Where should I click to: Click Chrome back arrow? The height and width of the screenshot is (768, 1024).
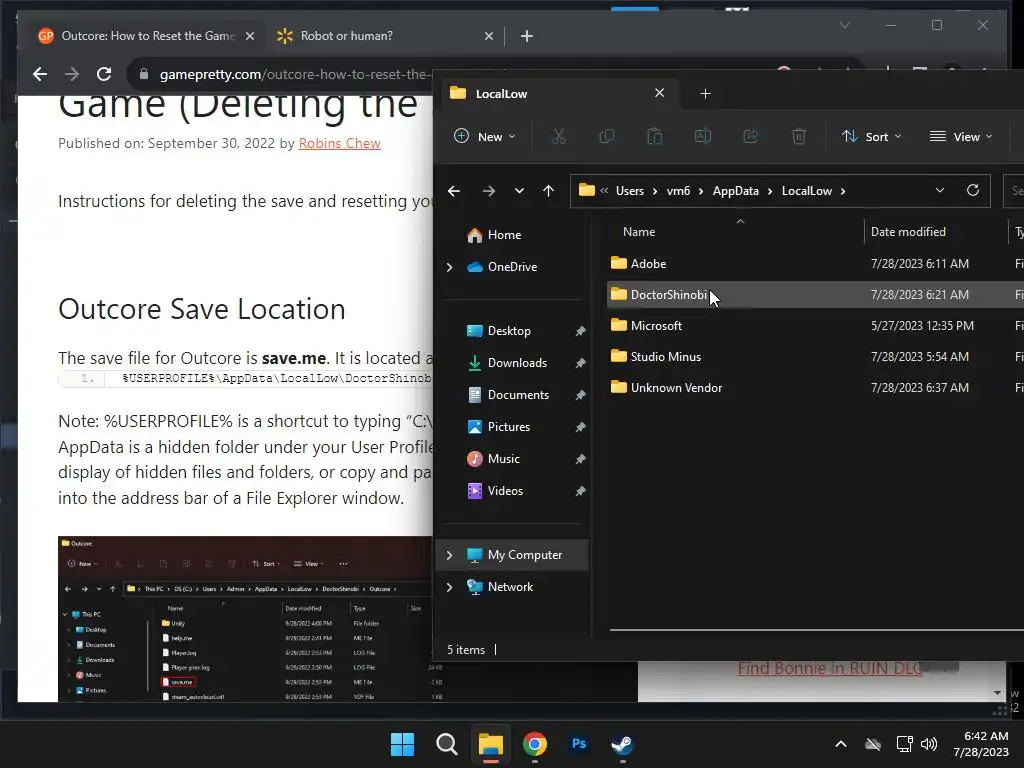tap(40, 74)
